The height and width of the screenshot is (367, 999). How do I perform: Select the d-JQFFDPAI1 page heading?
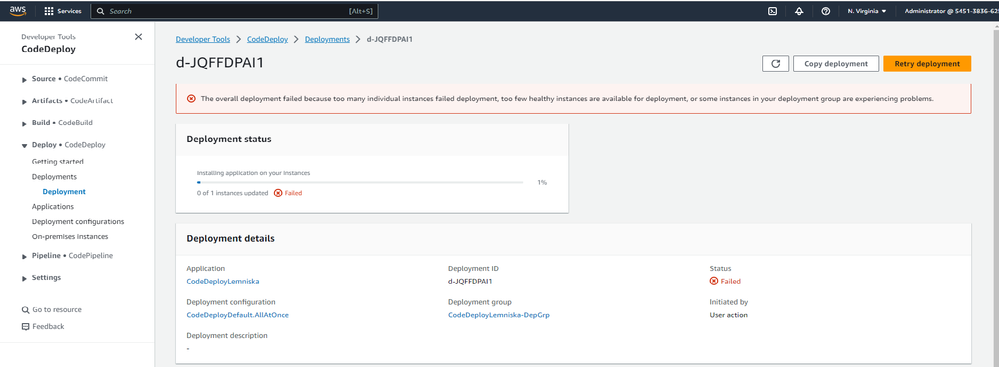(220, 62)
